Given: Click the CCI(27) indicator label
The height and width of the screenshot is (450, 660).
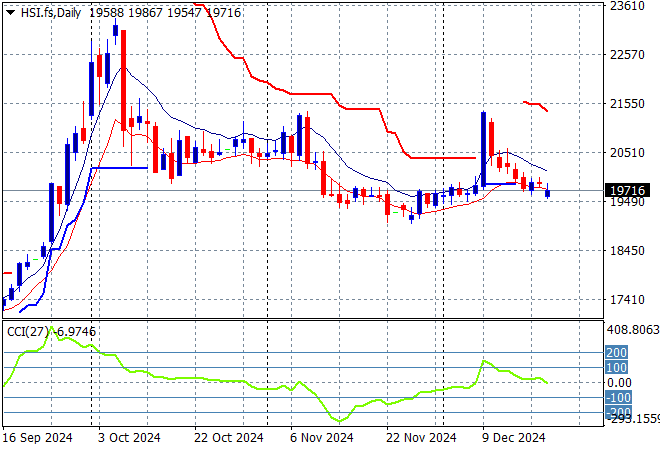Looking at the screenshot, I should point(25,330).
